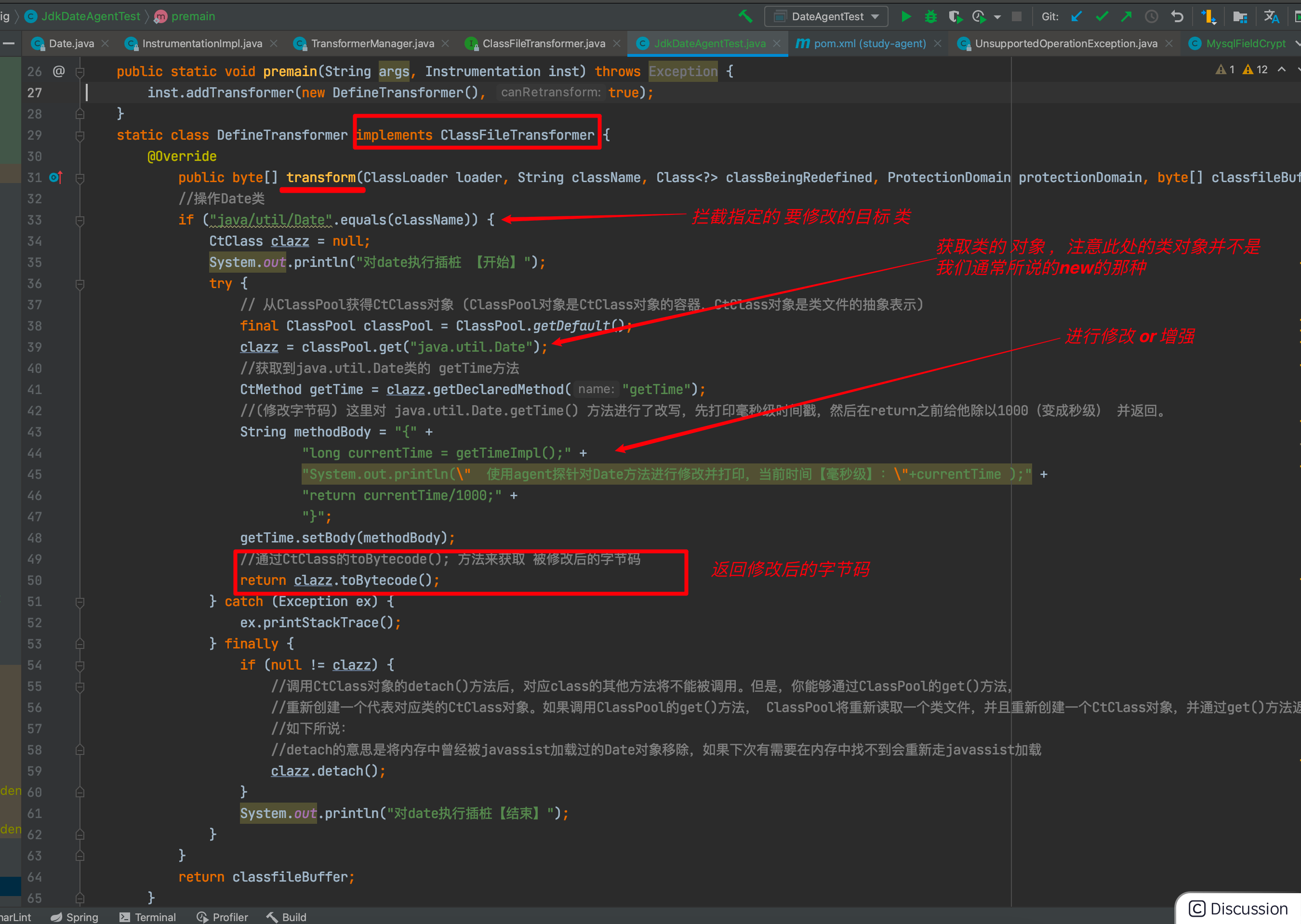
Task: Open the Terminal tool window
Action: (147, 917)
